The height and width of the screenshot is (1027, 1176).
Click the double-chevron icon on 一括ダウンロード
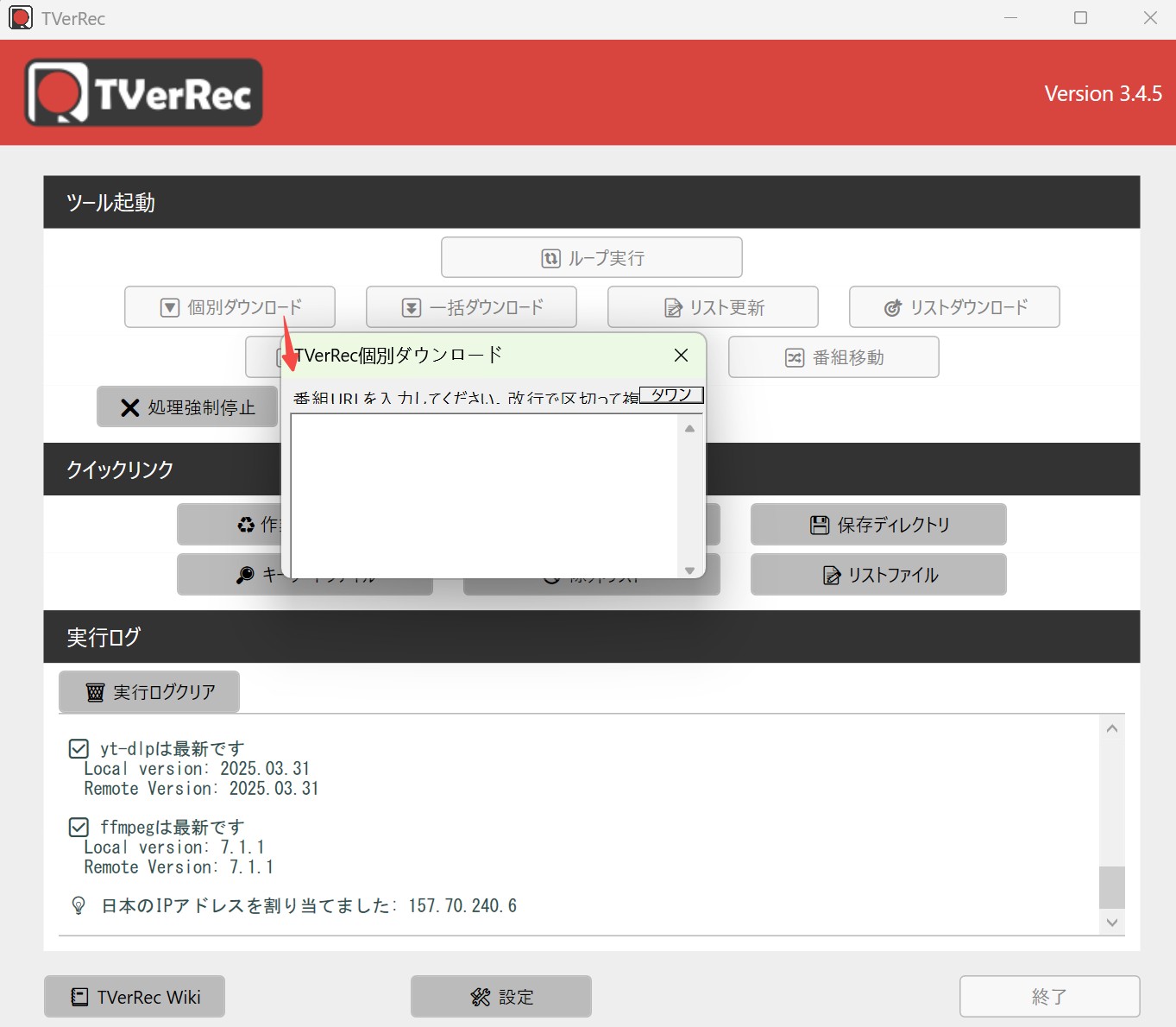point(412,308)
